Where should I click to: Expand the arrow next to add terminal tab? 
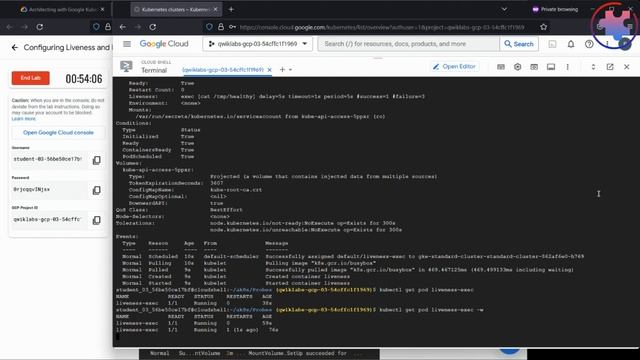[290, 70]
